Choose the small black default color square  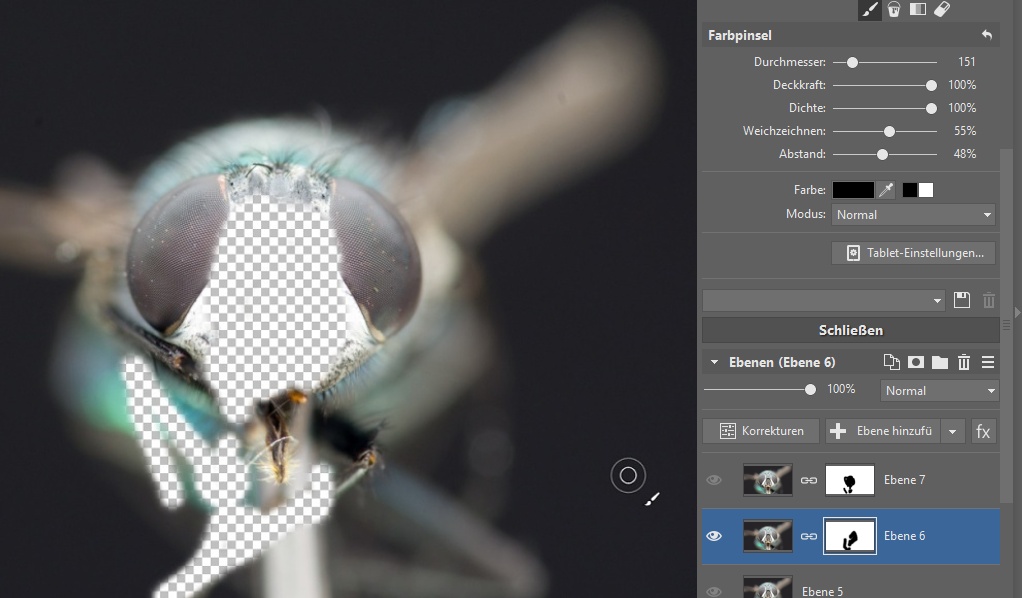point(910,190)
